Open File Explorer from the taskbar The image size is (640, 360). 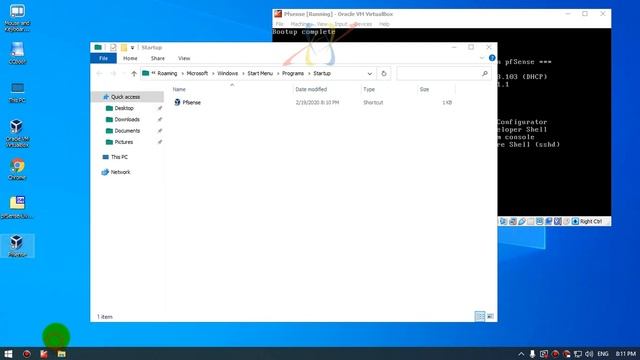tap(62, 353)
